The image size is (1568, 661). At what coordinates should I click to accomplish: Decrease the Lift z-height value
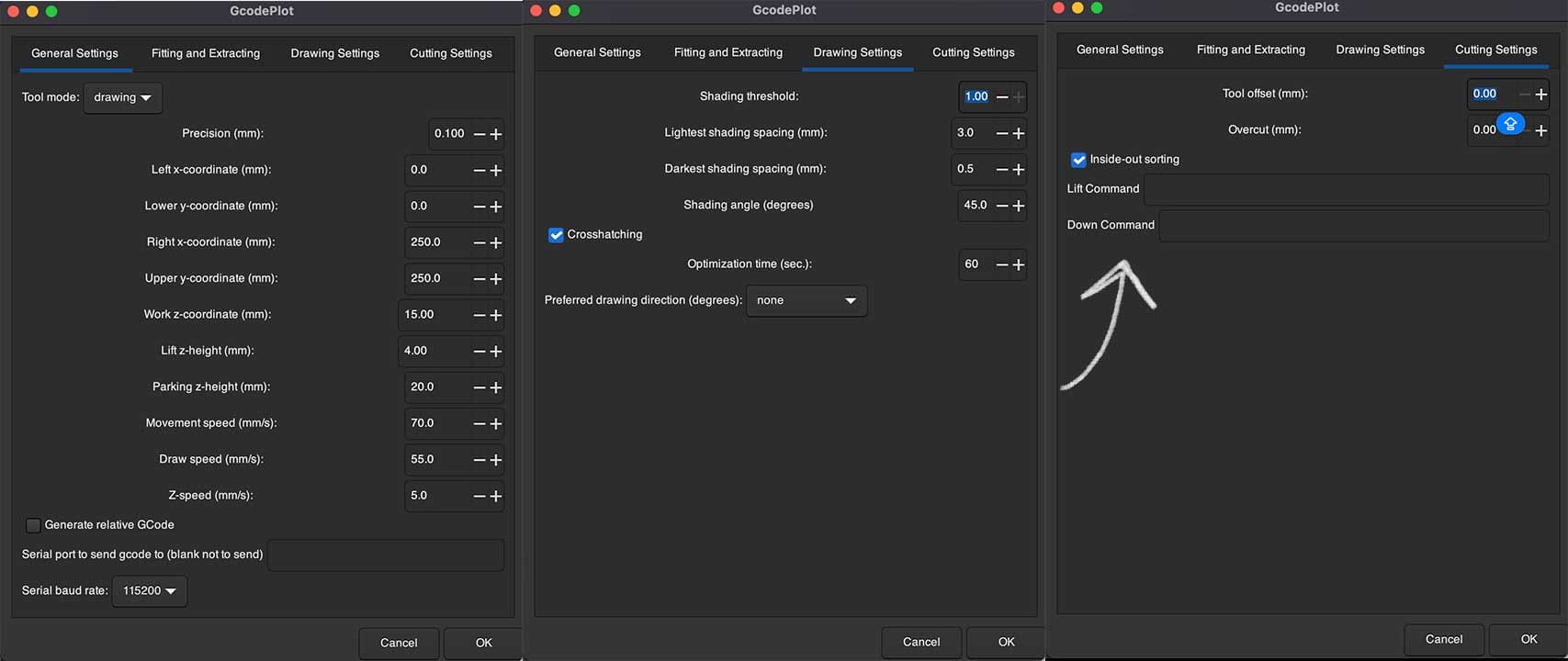pyautogui.click(x=479, y=351)
